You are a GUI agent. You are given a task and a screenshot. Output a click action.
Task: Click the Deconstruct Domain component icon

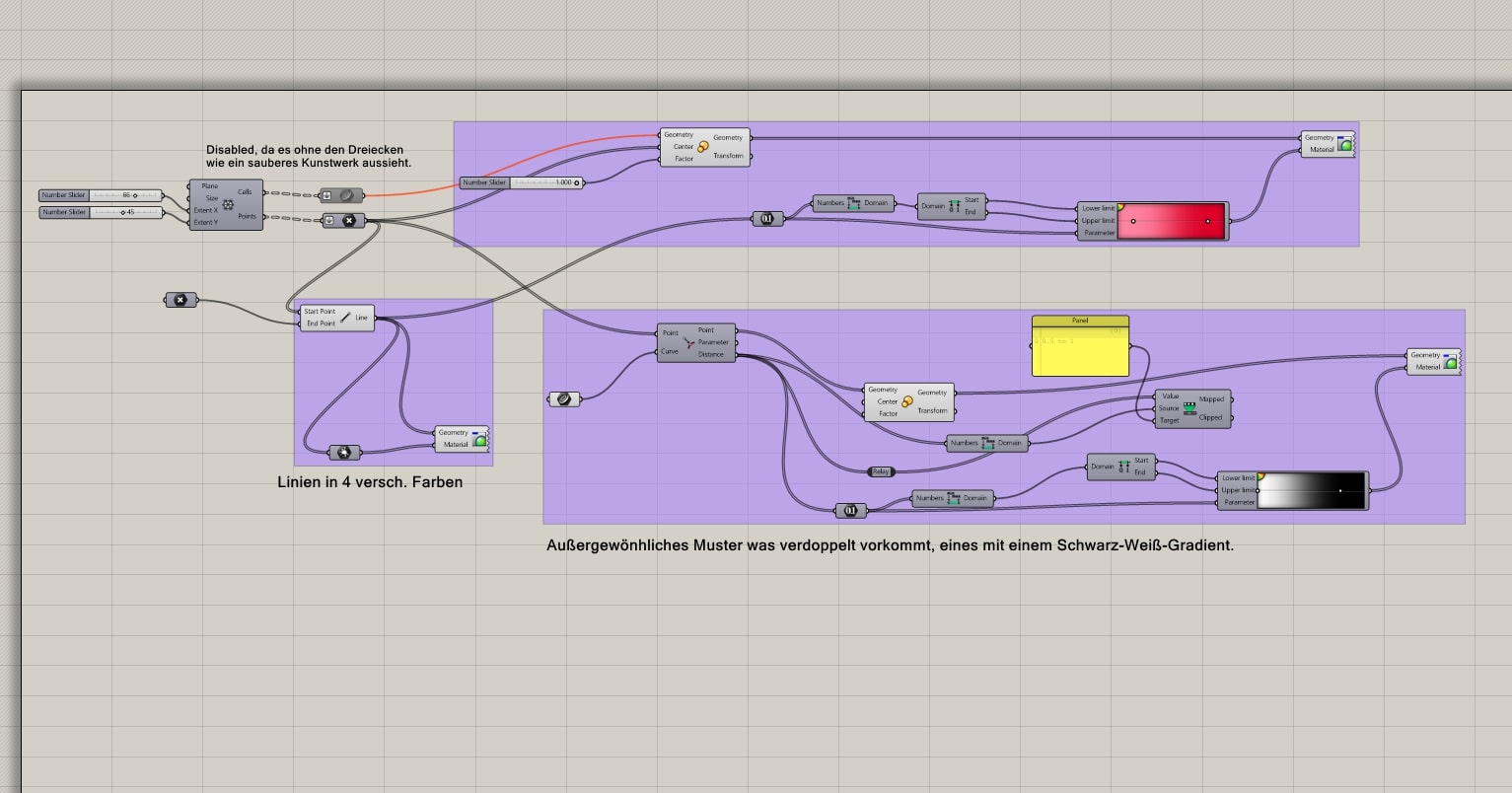coord(955,205)
